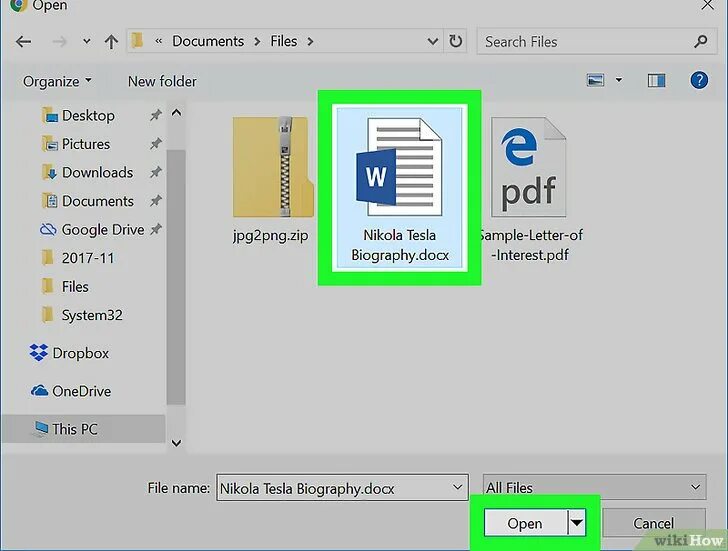This screenshot has height=551, width=728.
Task: Select the Nikola Tesla Biography.docx Word icon
Action: tap(399, 167)
